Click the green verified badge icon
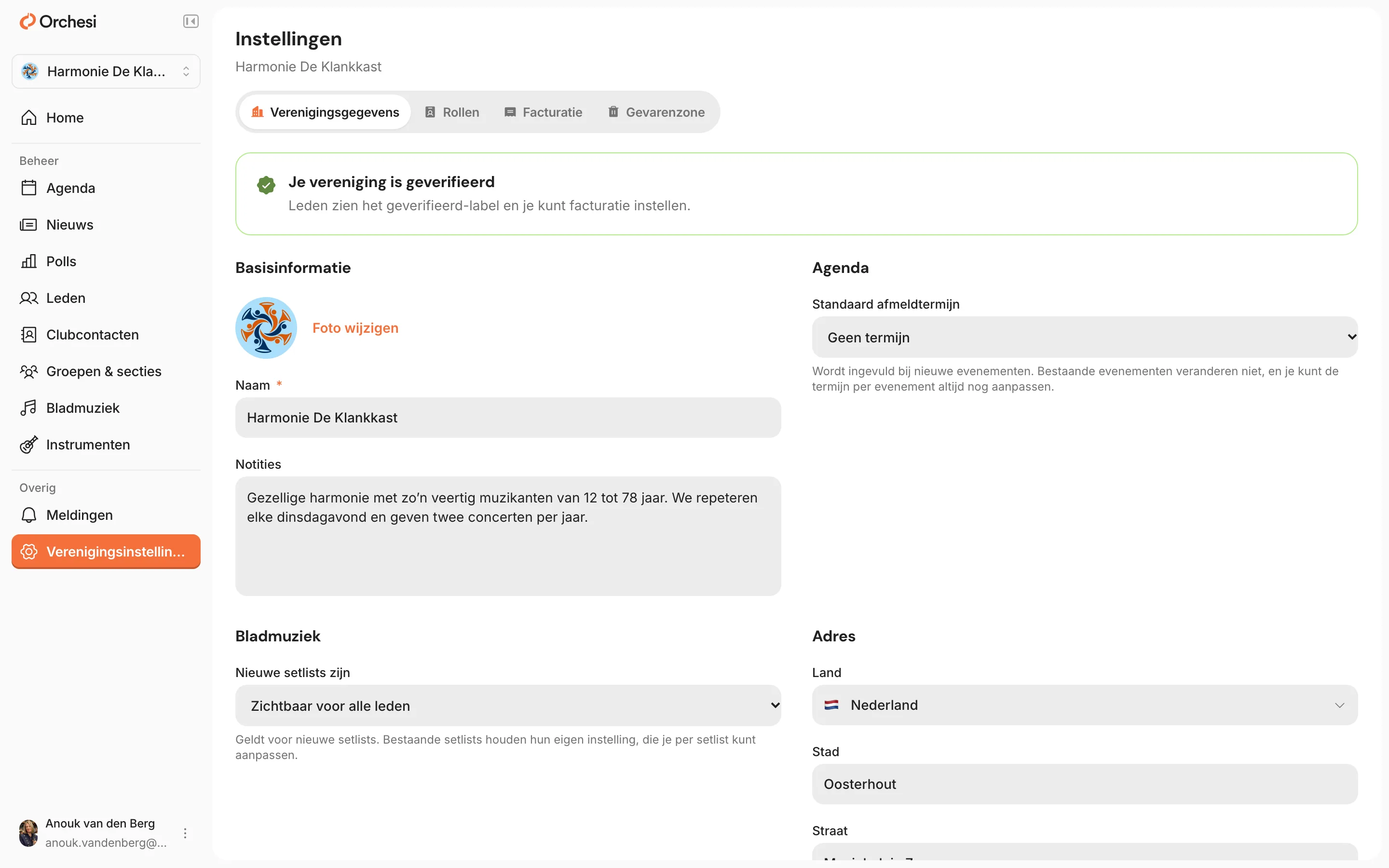1389x868 pixels. pyautogui.click(x=266, y=185)
